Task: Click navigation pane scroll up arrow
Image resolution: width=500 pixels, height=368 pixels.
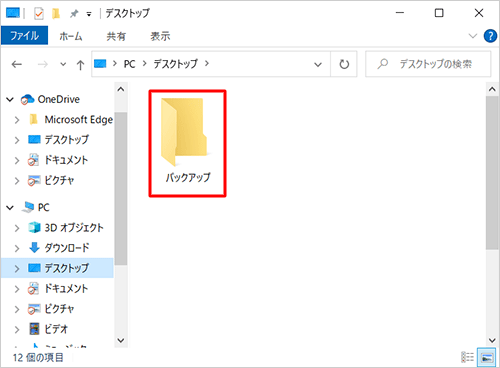Action: coord(121,89)
